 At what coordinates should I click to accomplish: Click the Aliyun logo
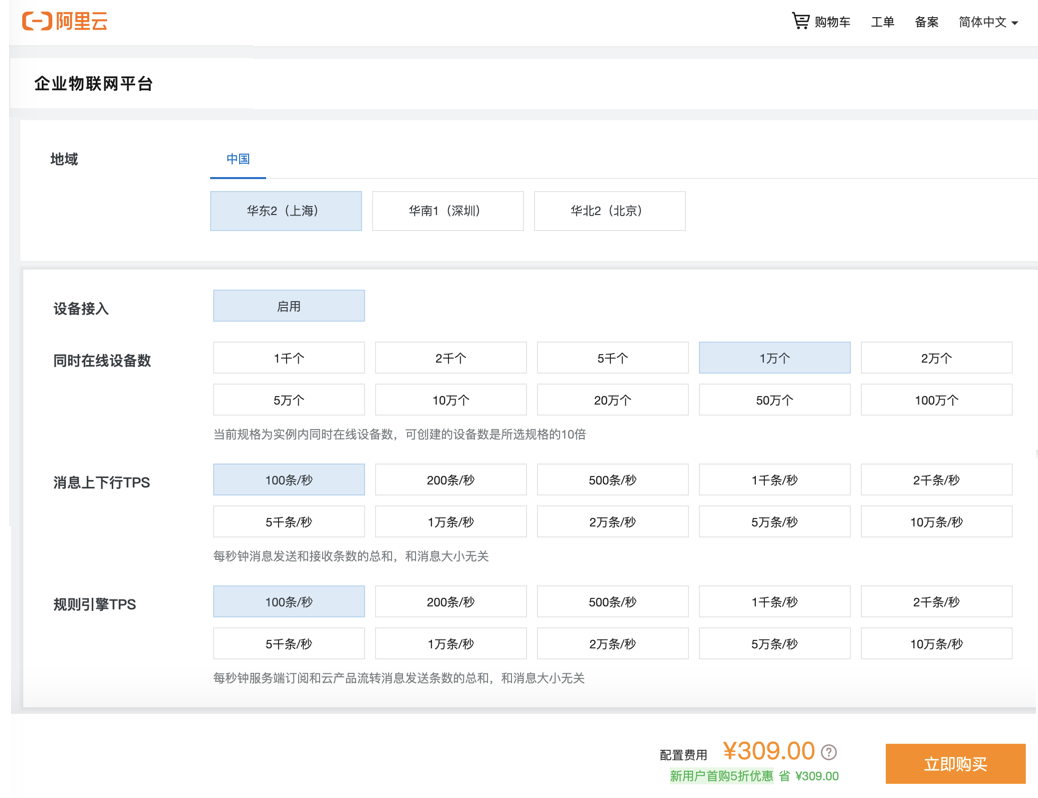[x=64, y=21]
